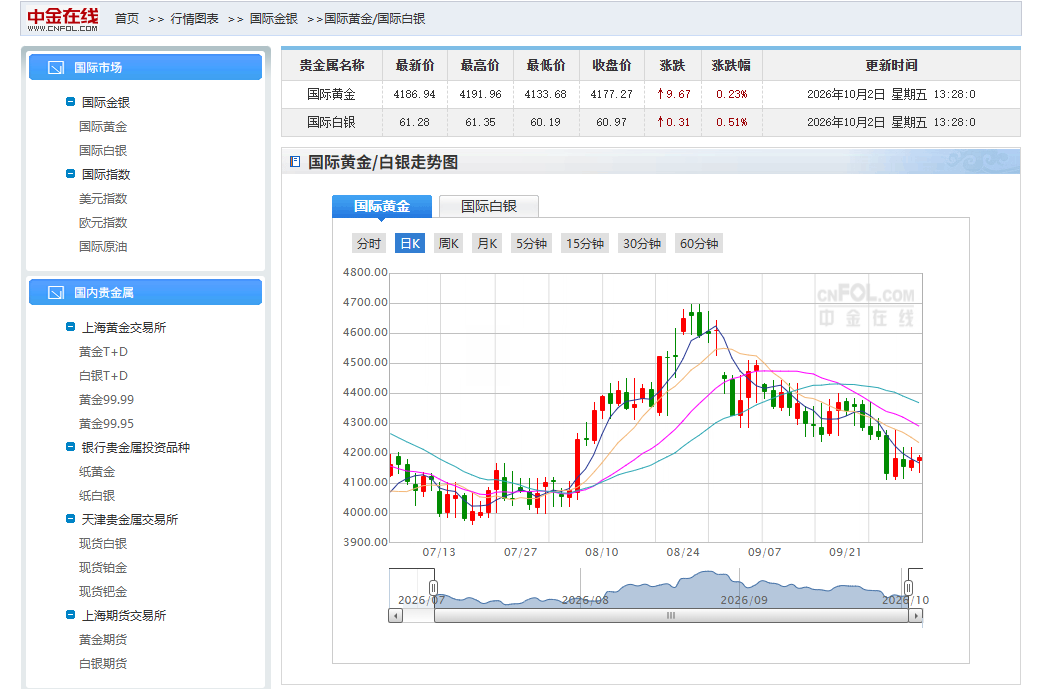Click 国际黄金 latest price 4186.94
The width and height of the screenshot is (1039, 689).
[415, 94]
